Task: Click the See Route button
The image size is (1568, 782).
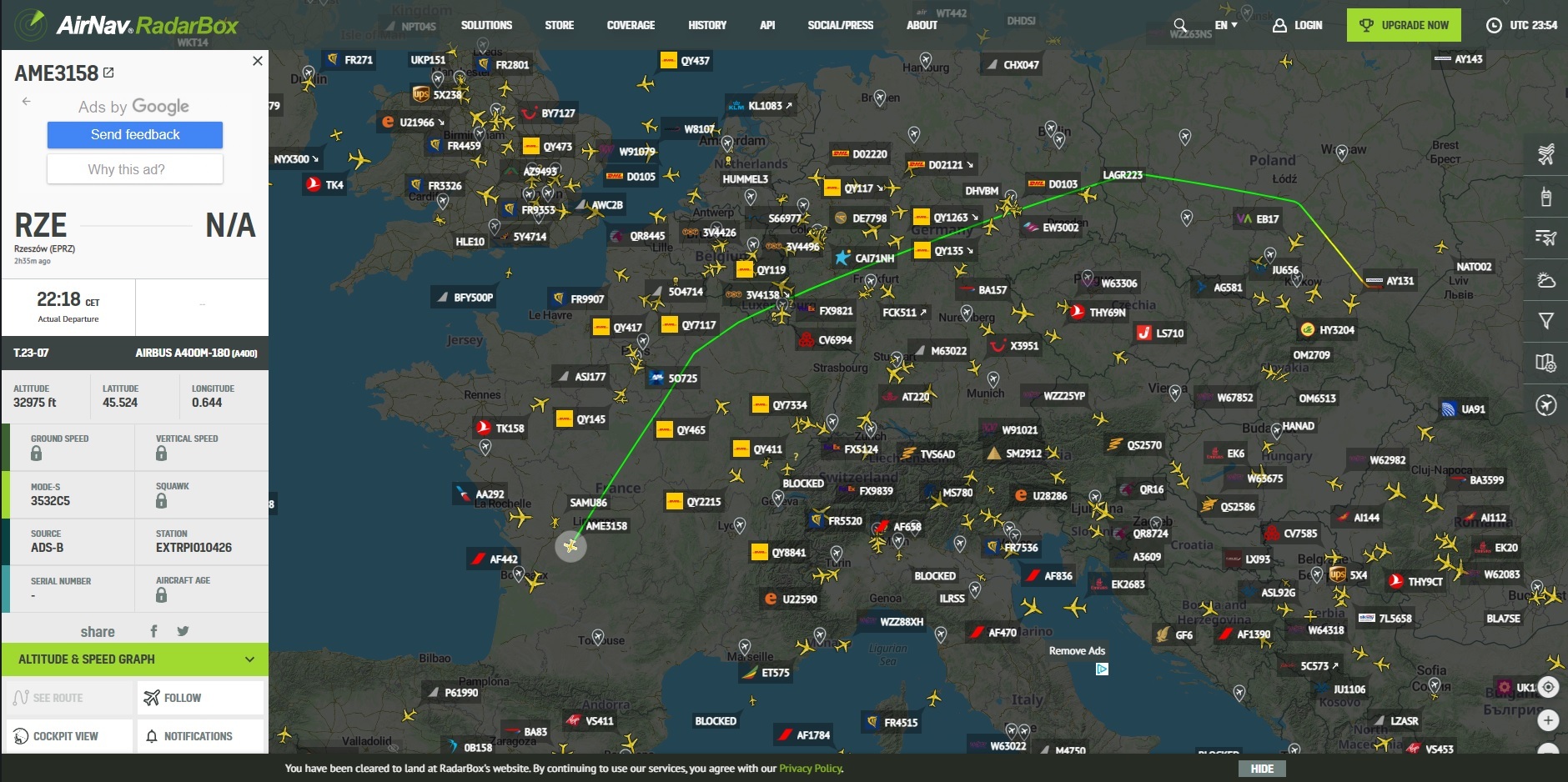Action: (70, 698)
